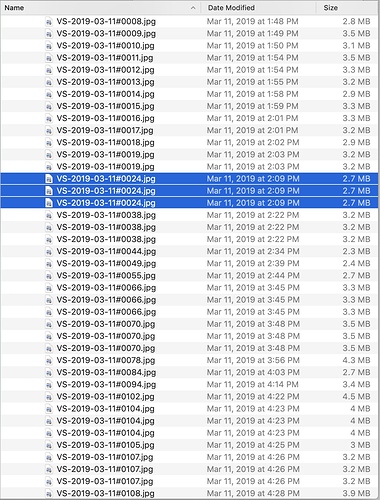The height and width of the screenshot is (500, 380).
Task: Click the file icon for VS-2019-03-11#0105.jpg
Action: [x=49, y=445]
